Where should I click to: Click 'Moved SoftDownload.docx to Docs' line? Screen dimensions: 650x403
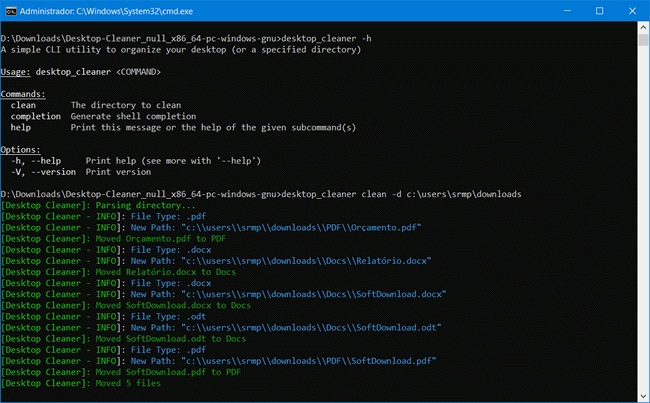126,306
